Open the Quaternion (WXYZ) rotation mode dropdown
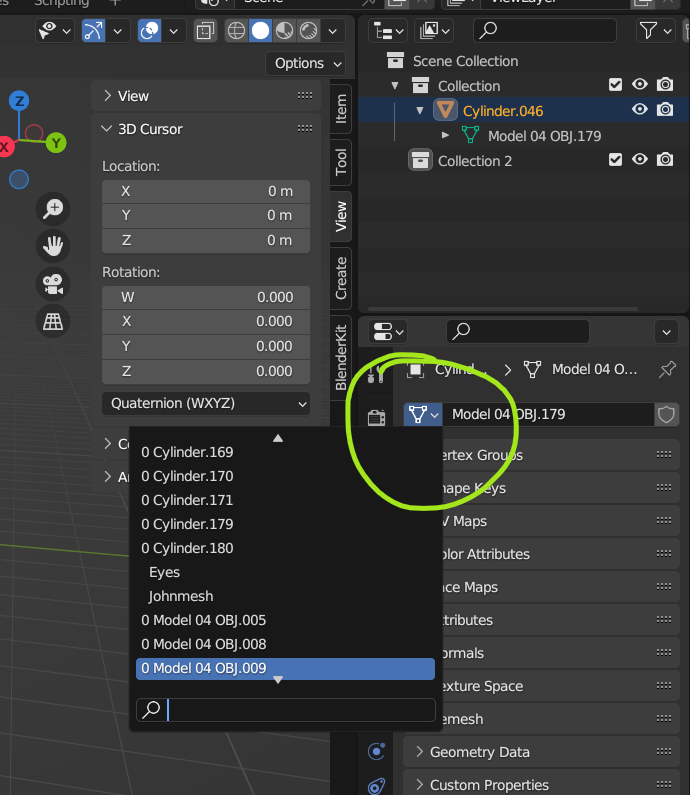This screenshot has height=795, width=690. click(x=206, y=404)
